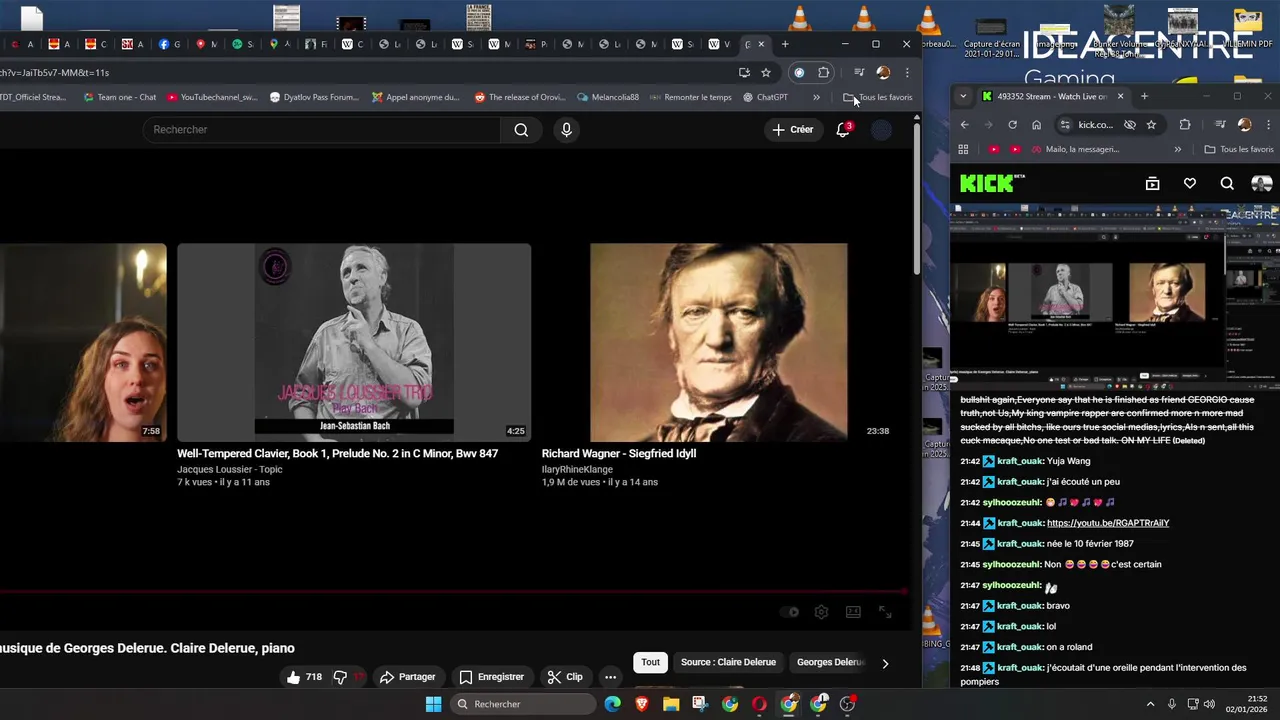The image size is (1280, 720).
Task: Open Mailo, la messagerie bookmark
Action: click(x=1074, y=149)
